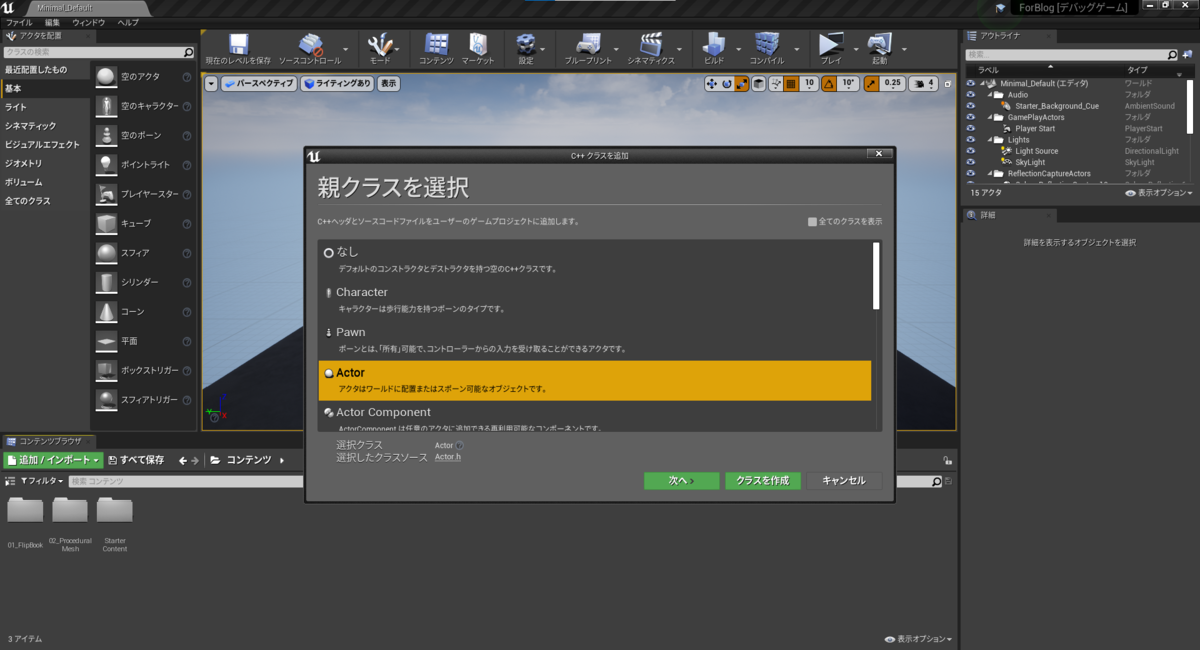Screen dimensions: 1200x650
Task: Toggle visibility of SkyLight
Action: coord(970,162)
